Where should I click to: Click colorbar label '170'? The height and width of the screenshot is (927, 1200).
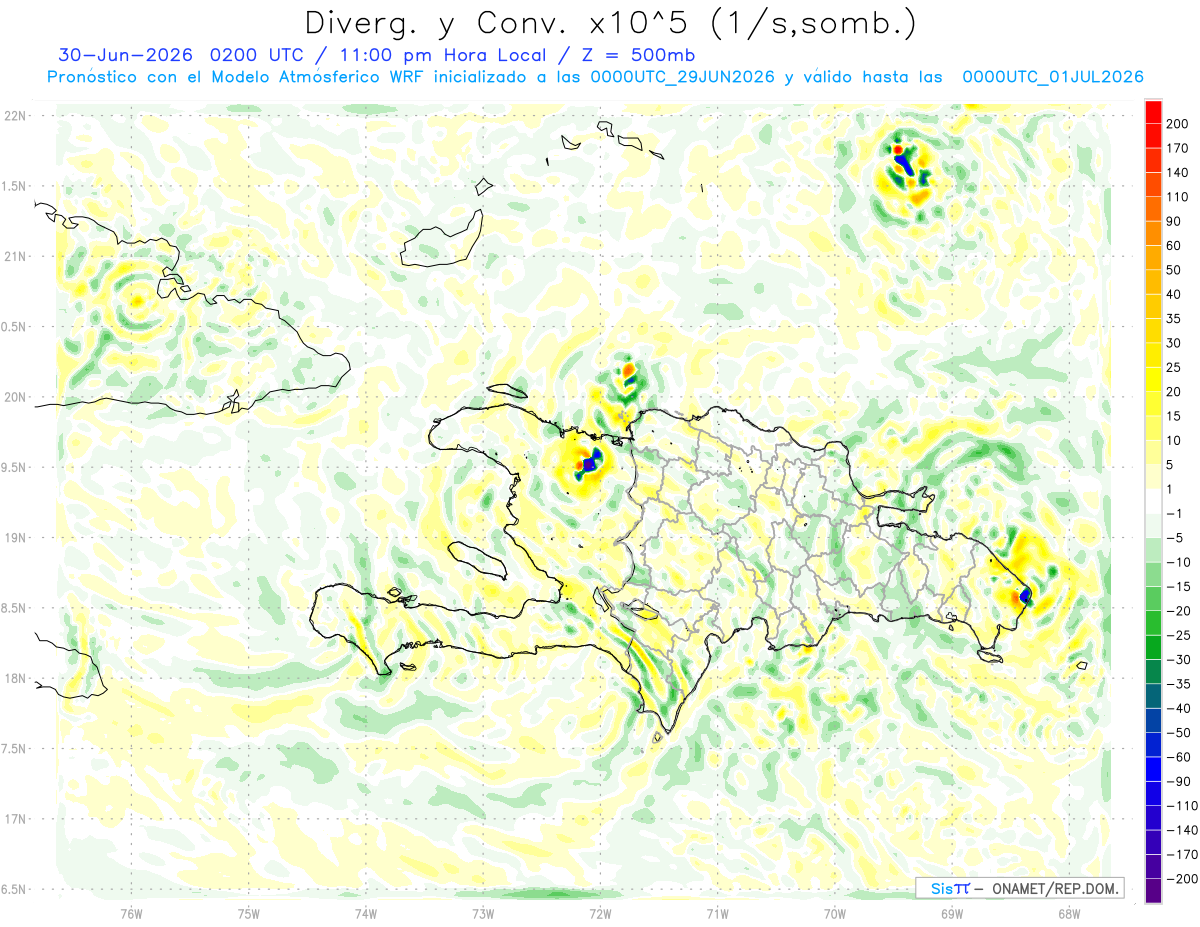pos(1179,148)
